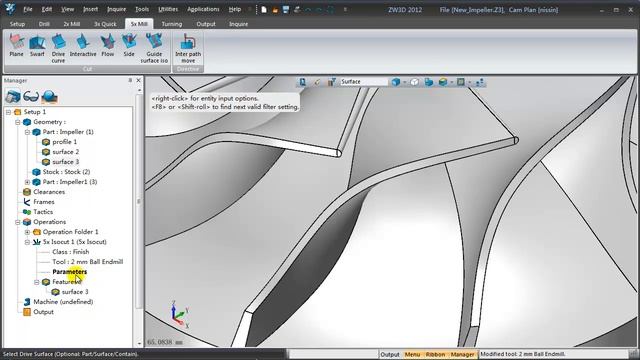Click the green and blue box icon

pyautogui.click(x=443, y=82)
